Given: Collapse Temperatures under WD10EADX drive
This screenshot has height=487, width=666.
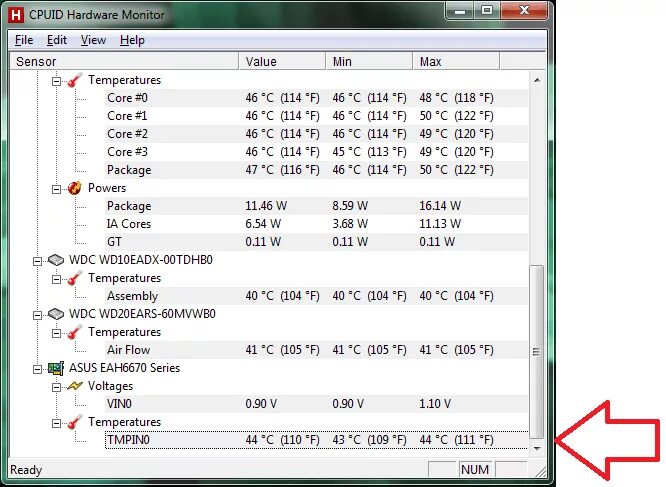Looking at the screenshot, I should click(56, 279).
